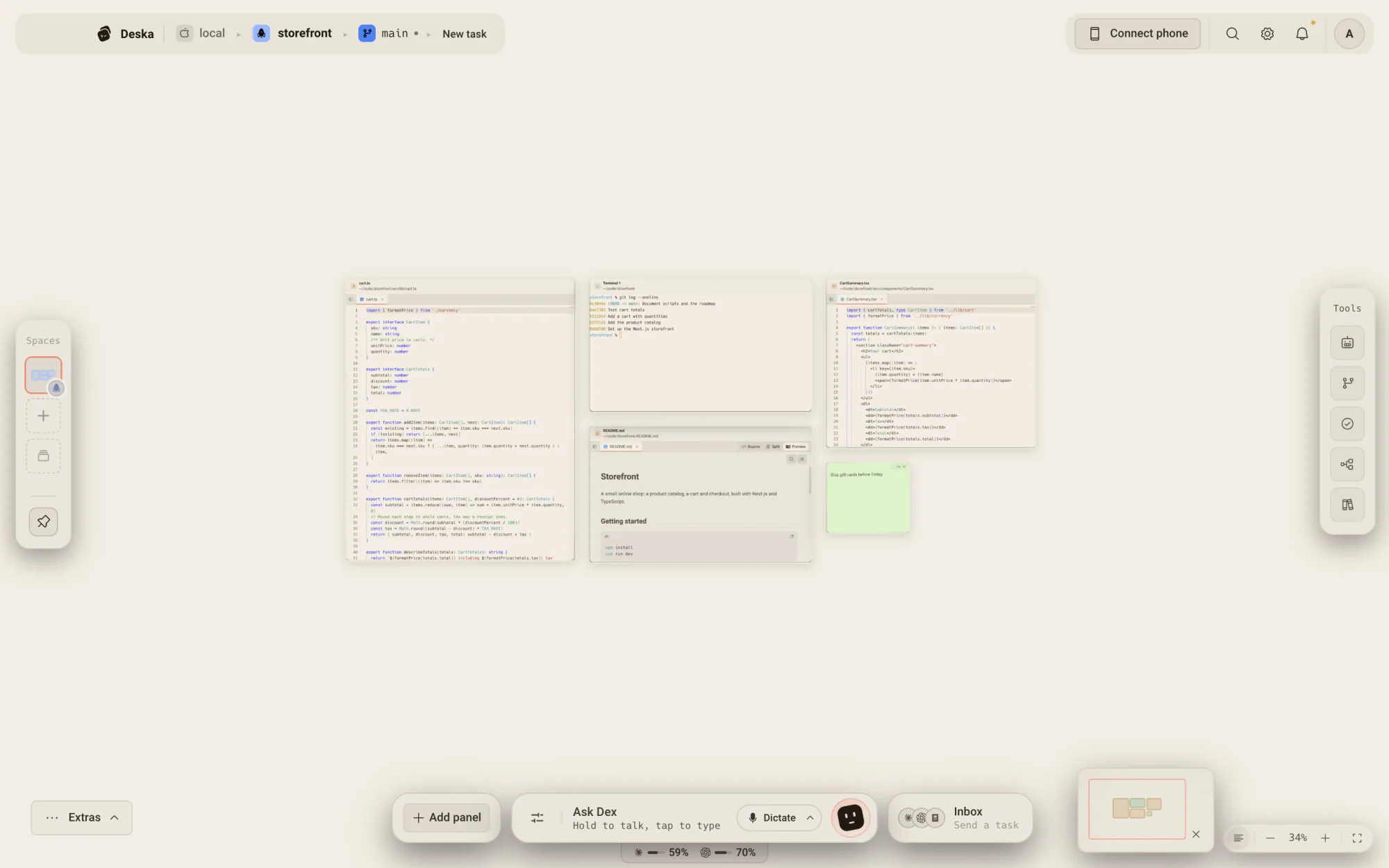This screenshot has height=868, width=1389.
Task: Expand the Dictate options chevron
Action: pos(810,818)
